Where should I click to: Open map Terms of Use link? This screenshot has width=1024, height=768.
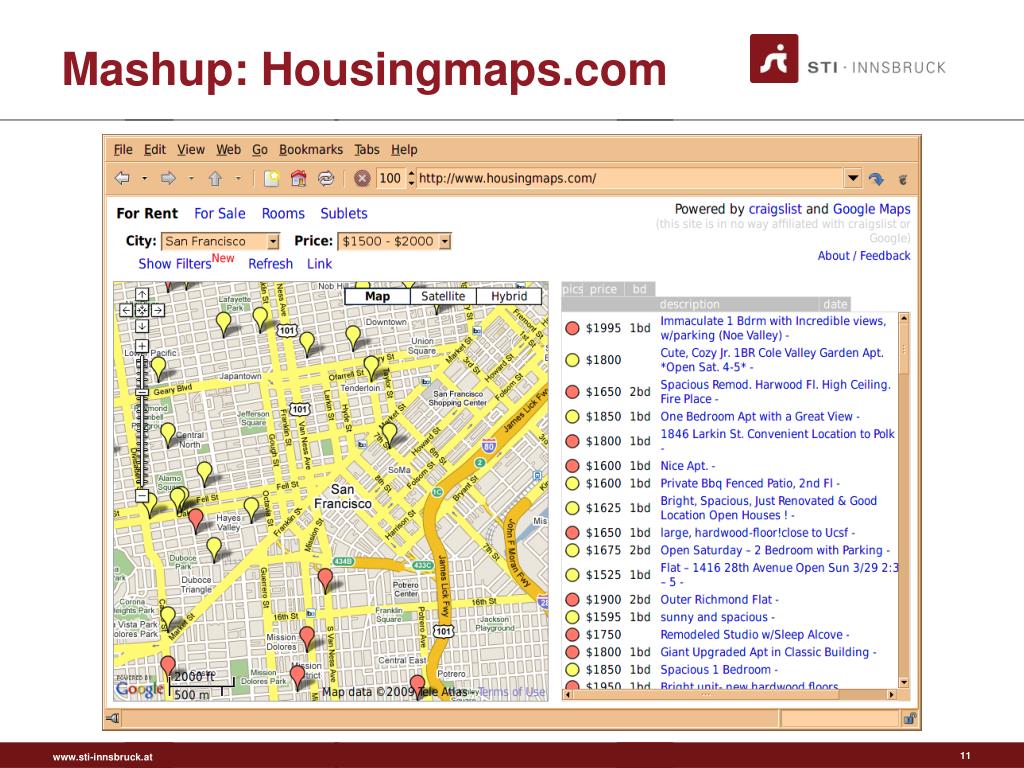click(511, 691)
